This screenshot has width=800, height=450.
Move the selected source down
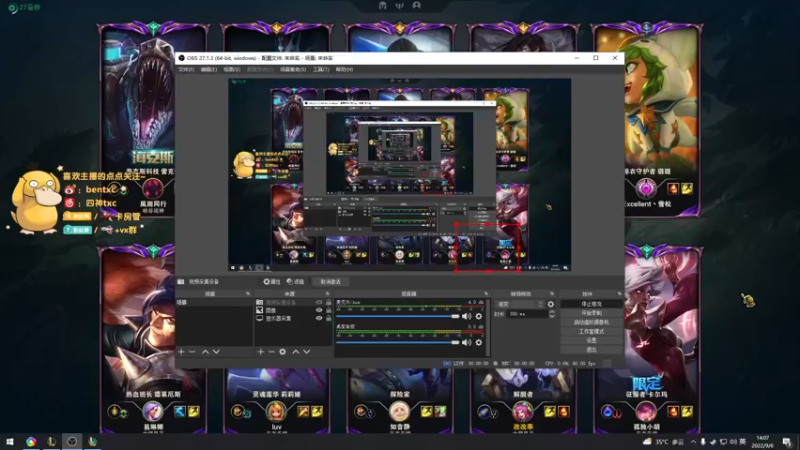pyautogui.click(x=307, y=352)
